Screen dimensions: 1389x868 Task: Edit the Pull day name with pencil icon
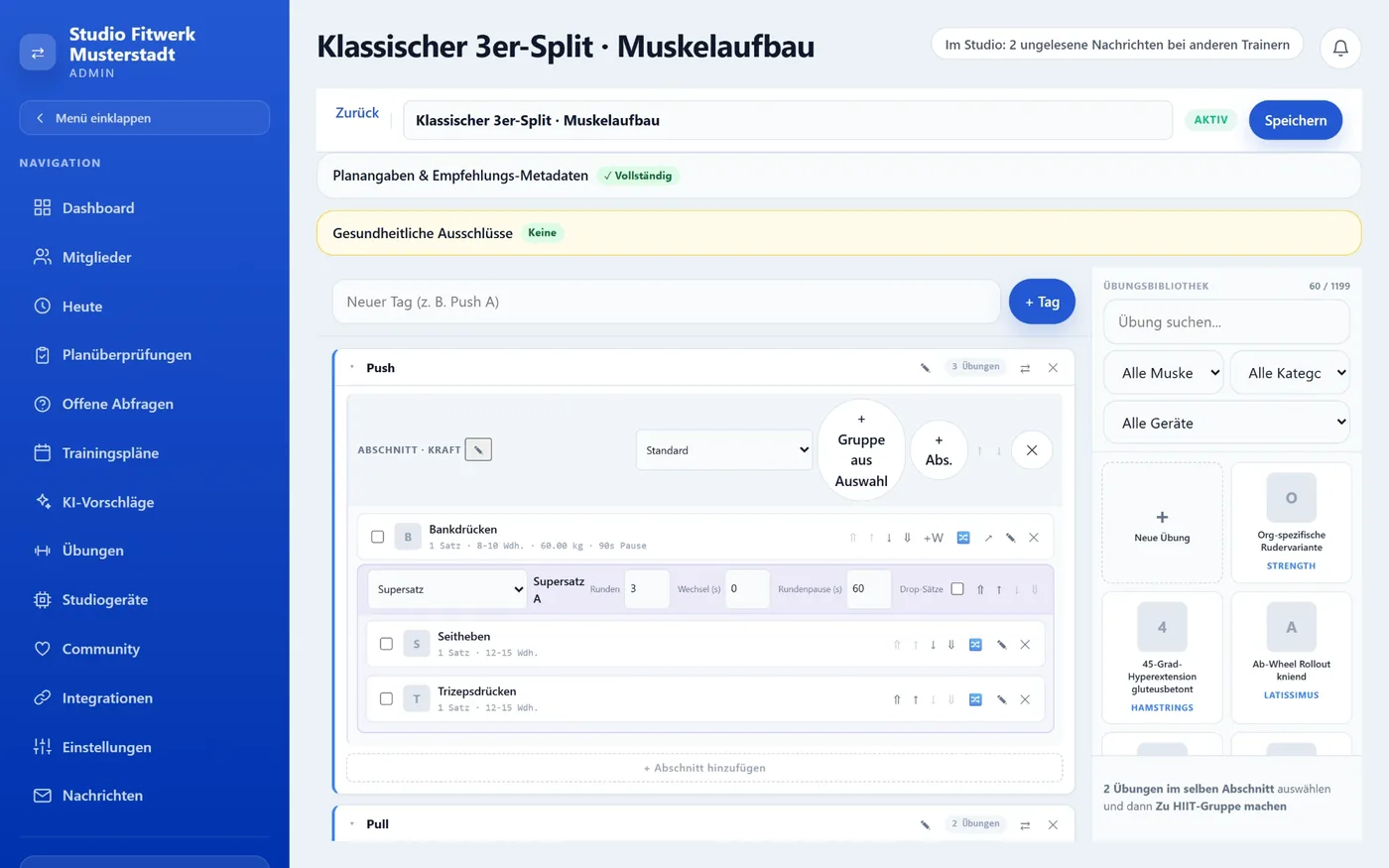(x=925, y=824)
